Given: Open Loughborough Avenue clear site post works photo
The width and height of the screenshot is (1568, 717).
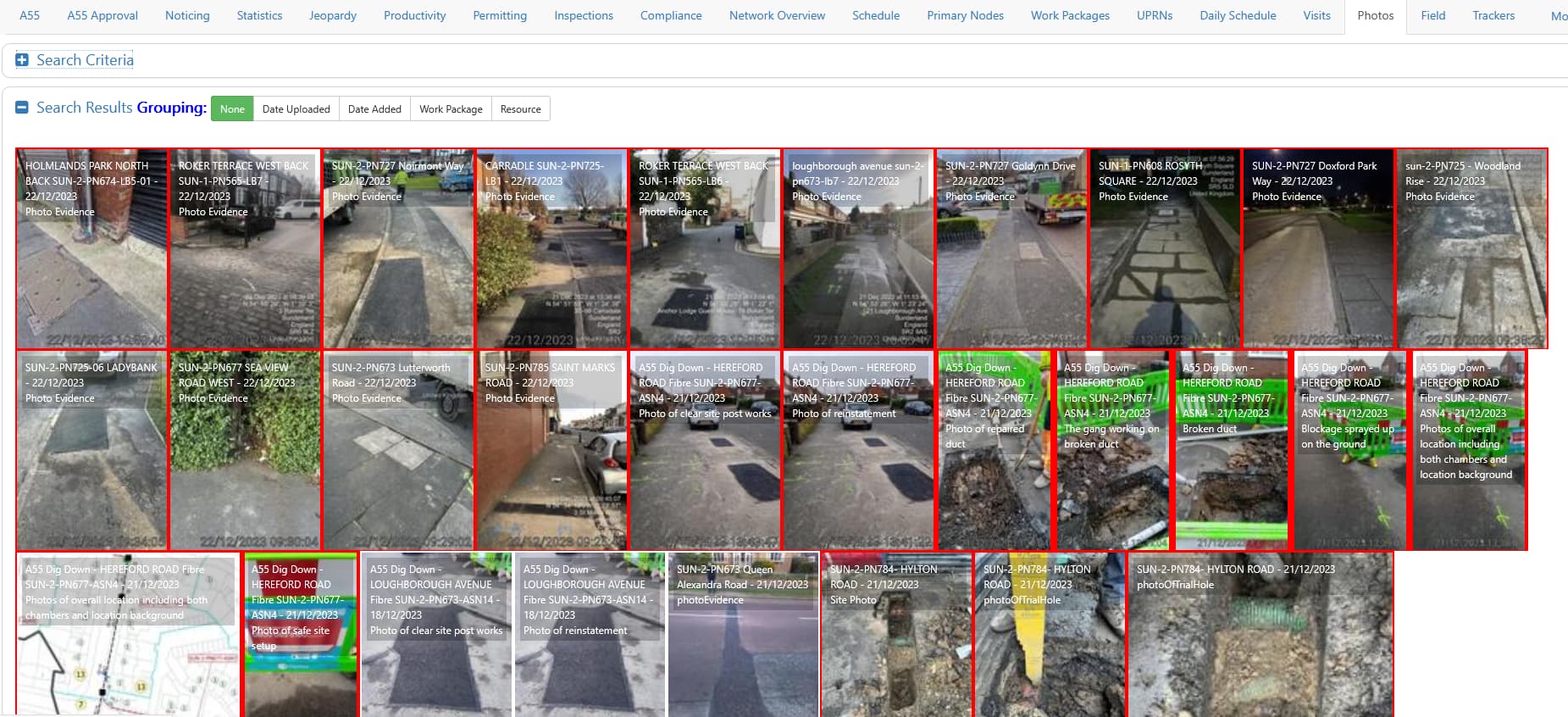Looking at the screenshot, I should click(436, 634).
